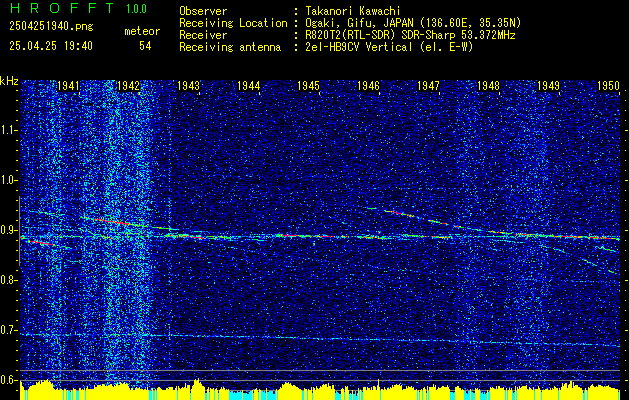The width and height of the screenshot is (629, 400).
Task: Click the 1946 time marker
Action: [368, 86]
